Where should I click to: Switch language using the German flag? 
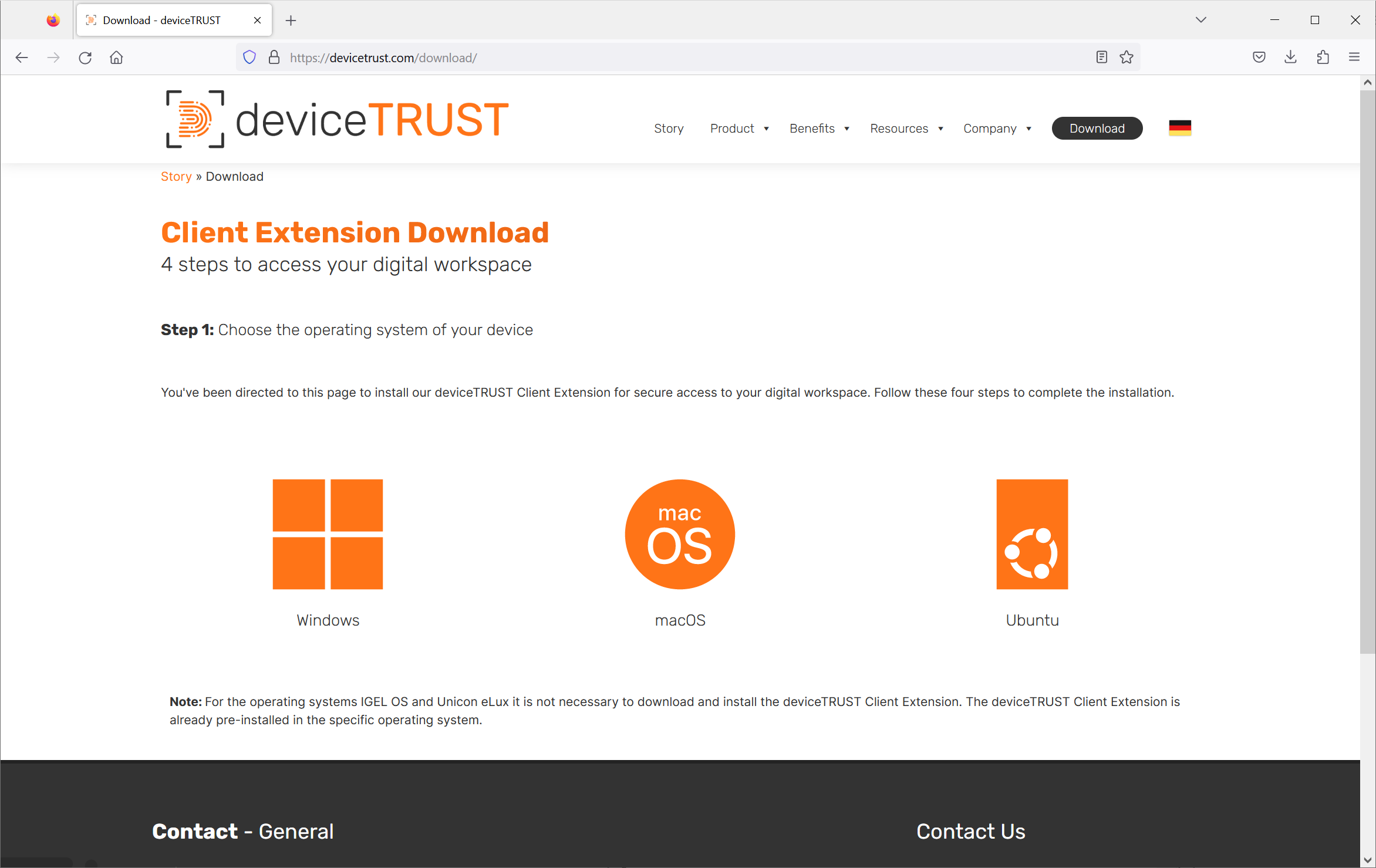1179,128
